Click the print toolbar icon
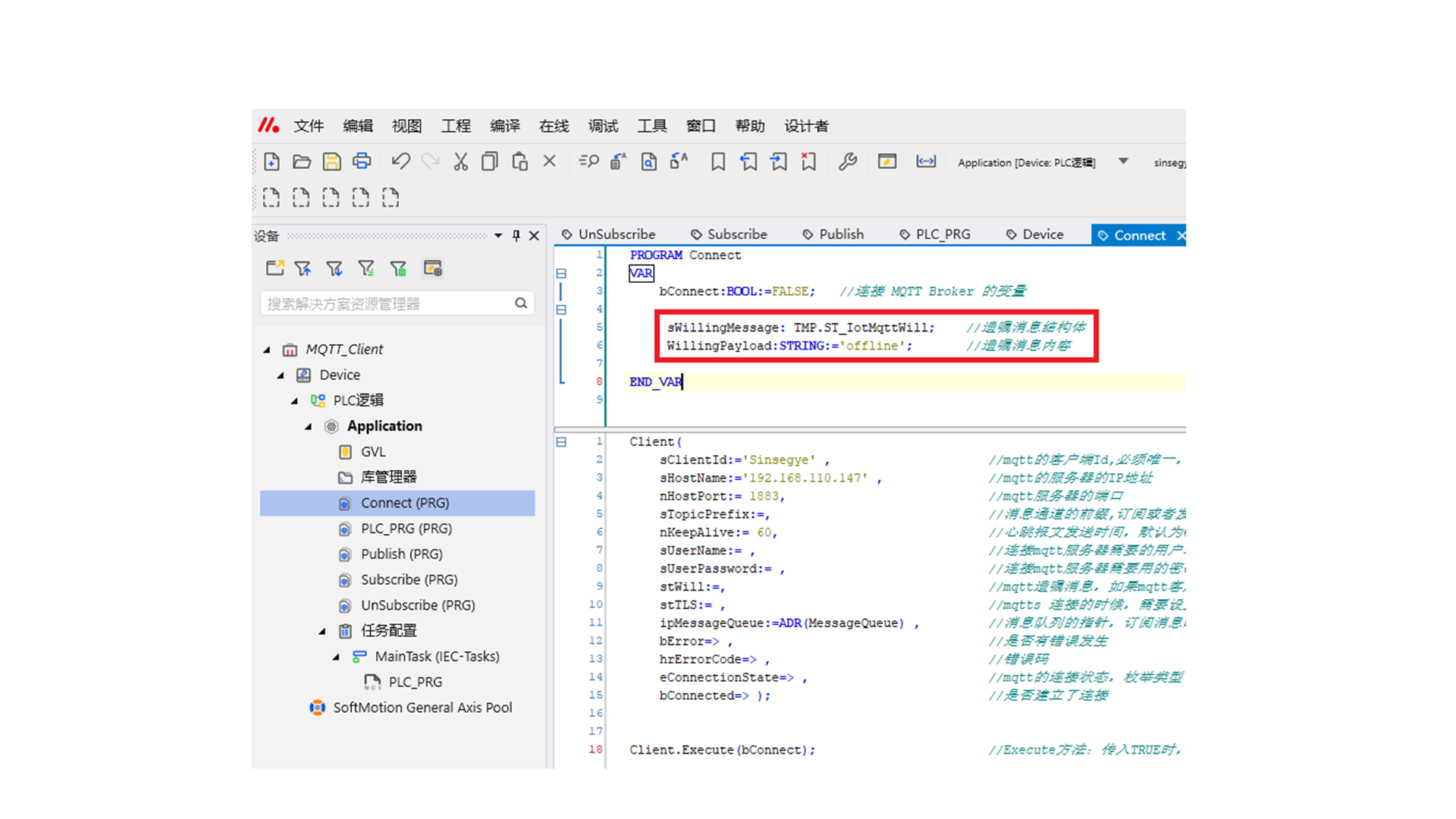The image size is (1456, 819). 362,162
